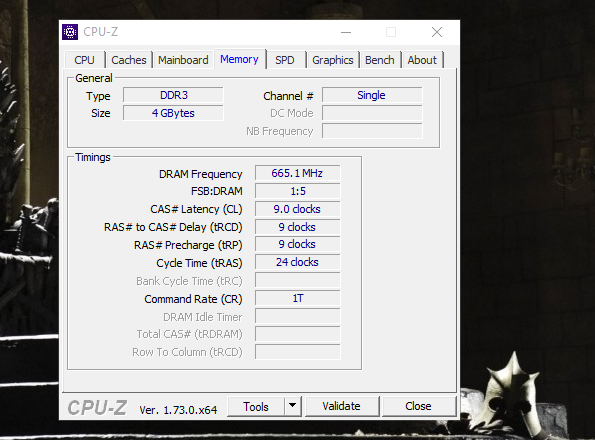This screenshot has width=595, height=440.
Task: Click the Close button at the bottom
Action: click(418, 406)
